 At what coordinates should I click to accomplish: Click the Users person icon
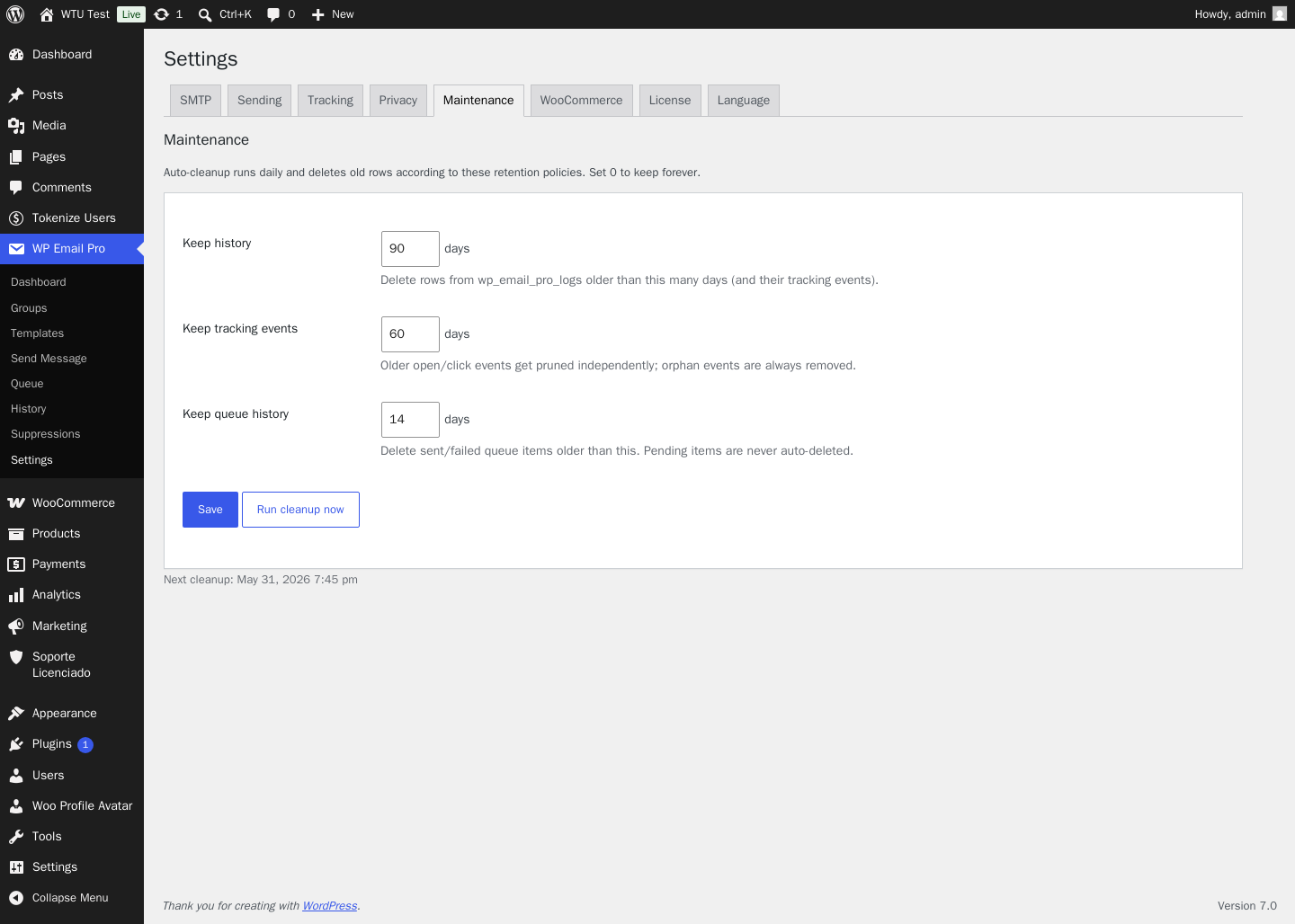(x=16, y=776)
